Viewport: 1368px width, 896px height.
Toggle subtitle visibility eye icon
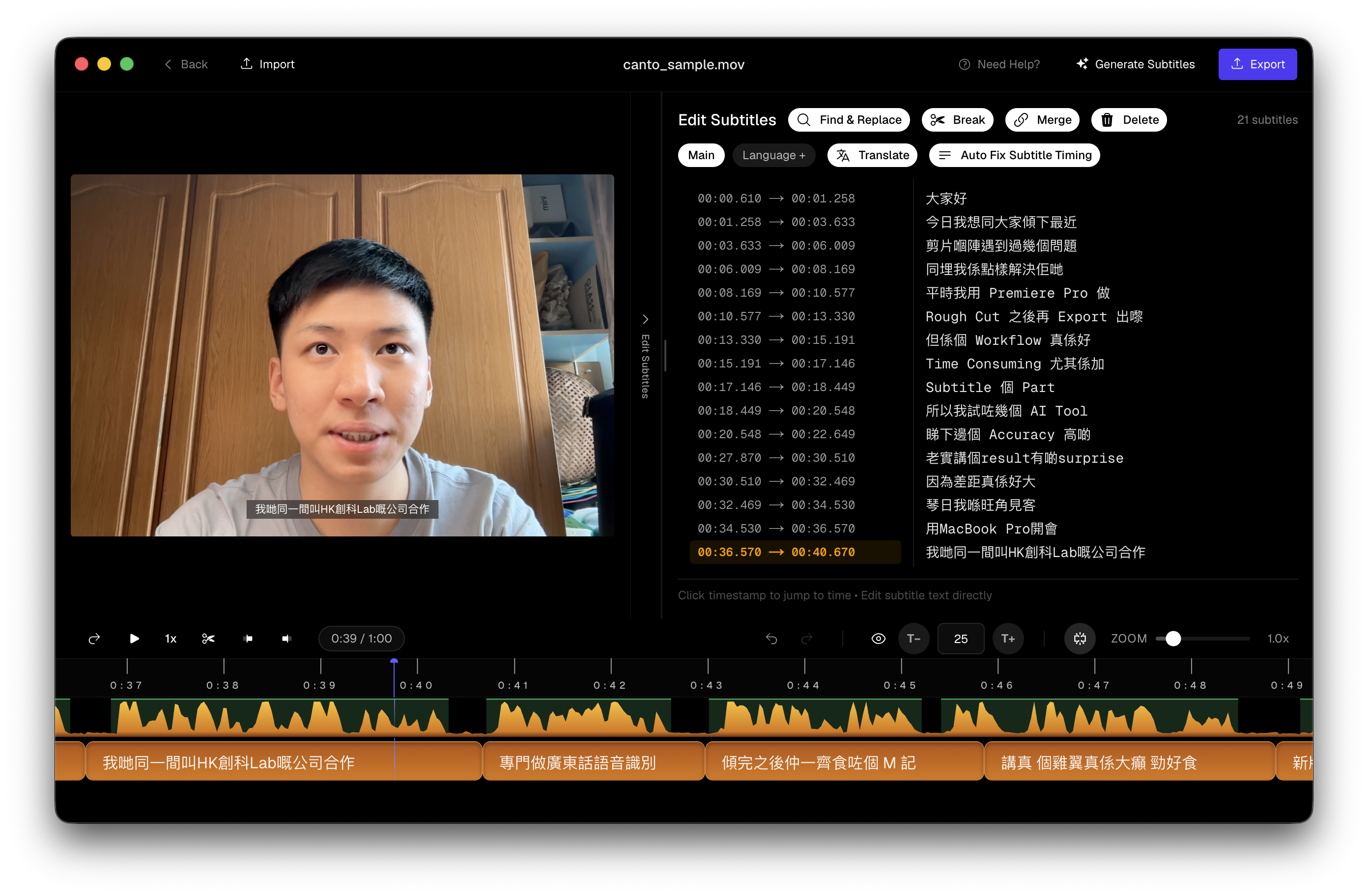[x=878, y=639]
